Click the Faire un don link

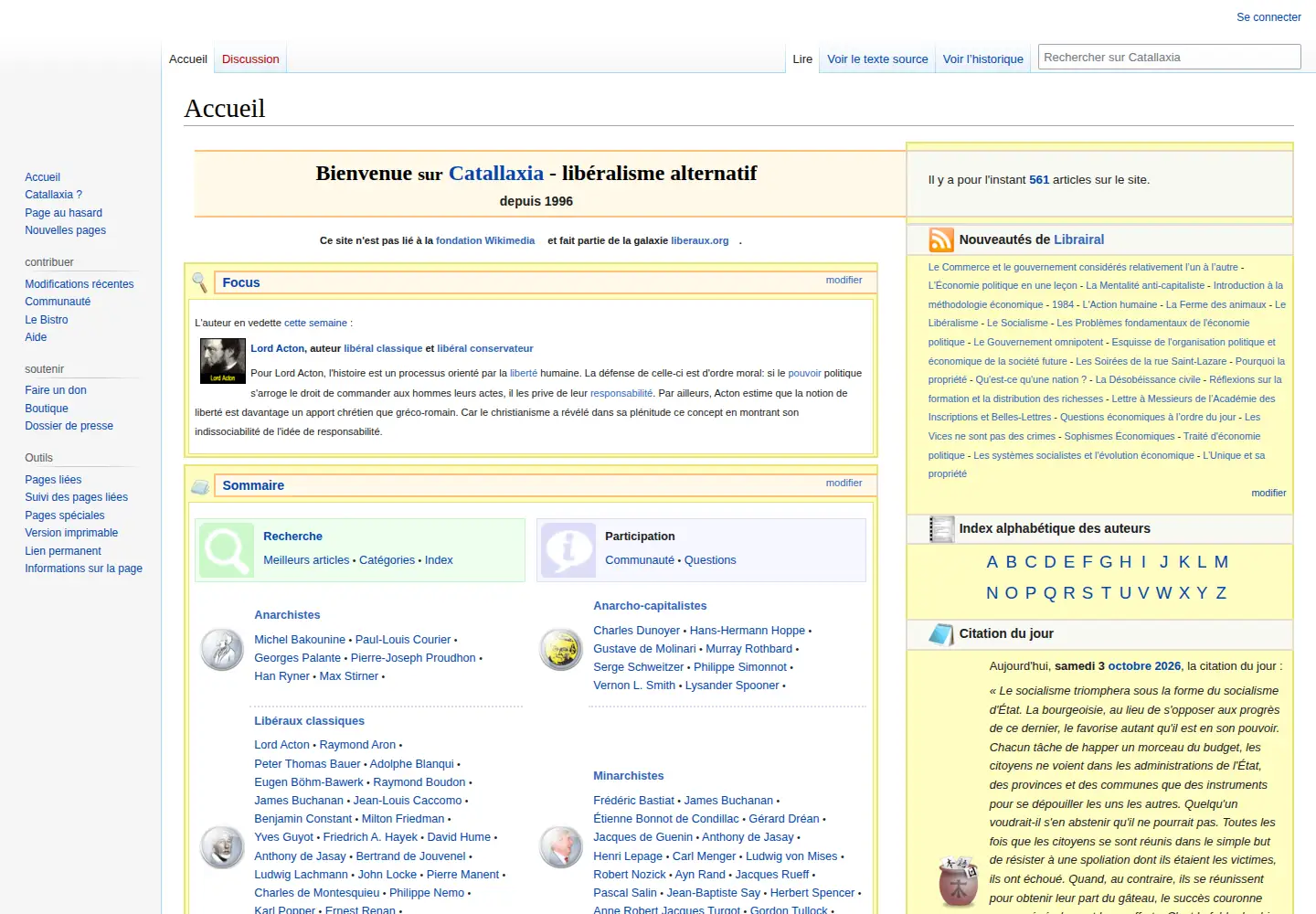(56, 390)
